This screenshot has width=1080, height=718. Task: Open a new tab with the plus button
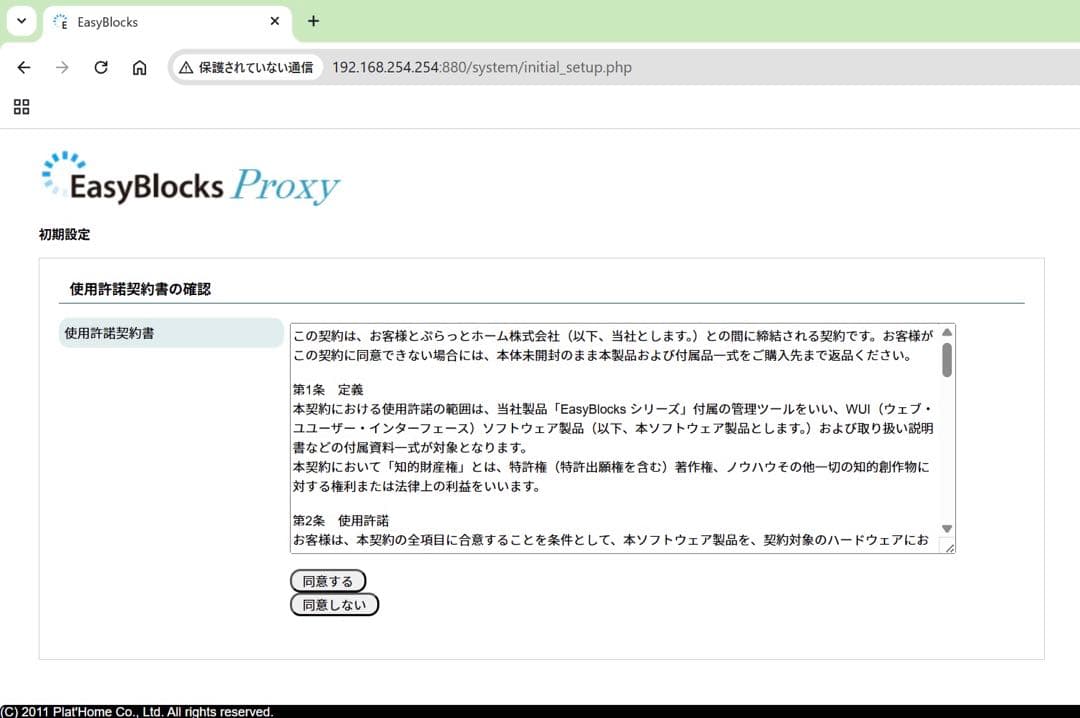click(x=313, y=21)
